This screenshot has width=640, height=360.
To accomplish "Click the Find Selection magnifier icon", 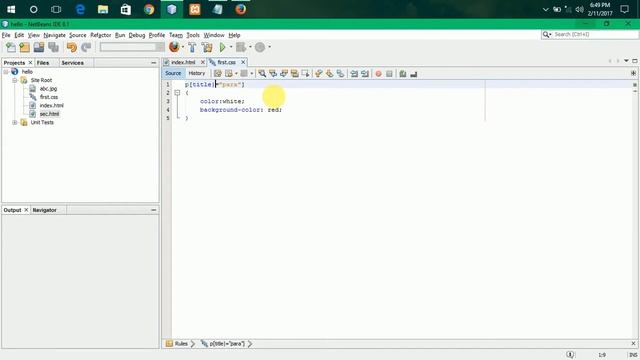I will 262,73.
